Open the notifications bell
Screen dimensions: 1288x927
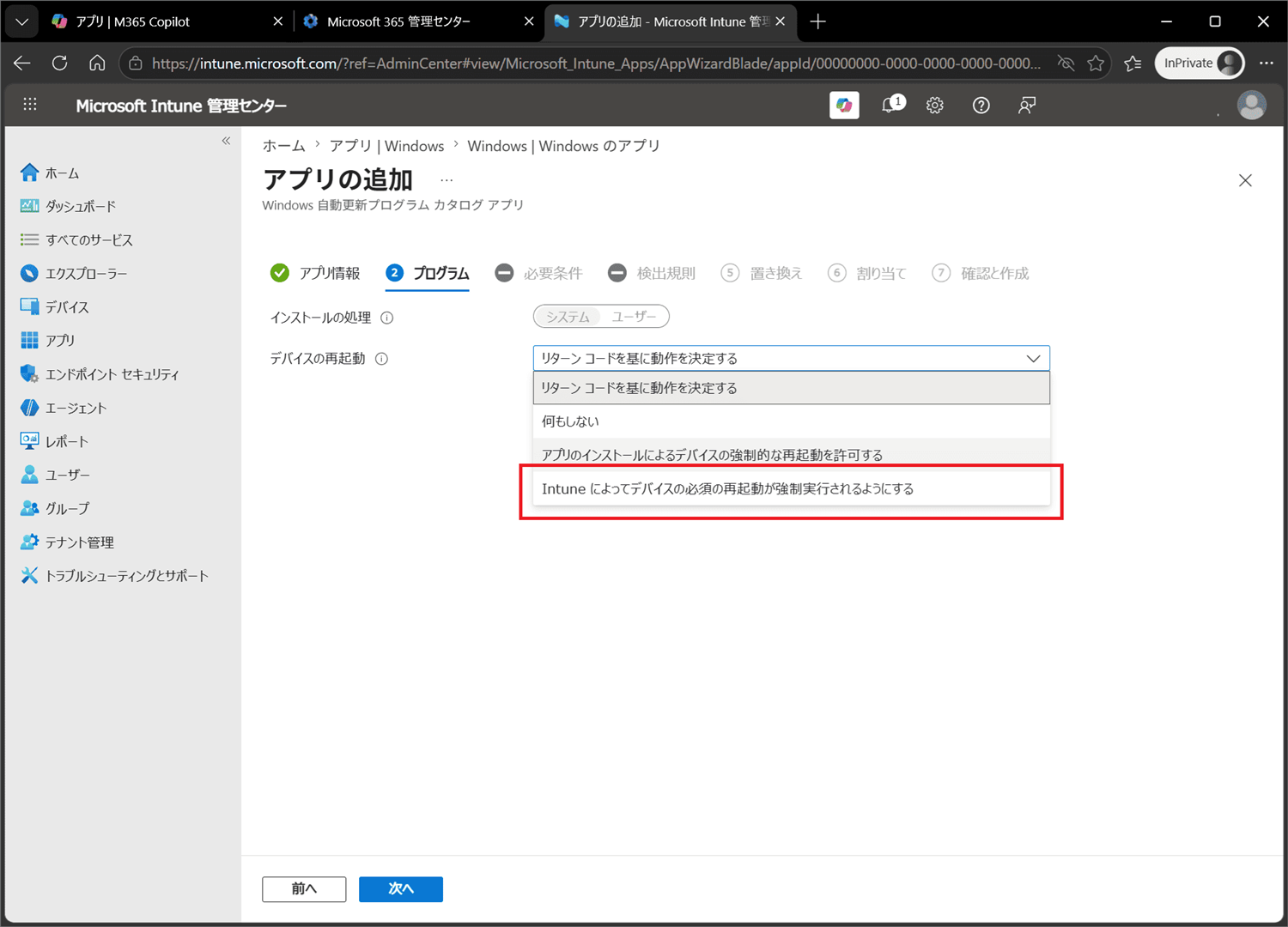892,105
